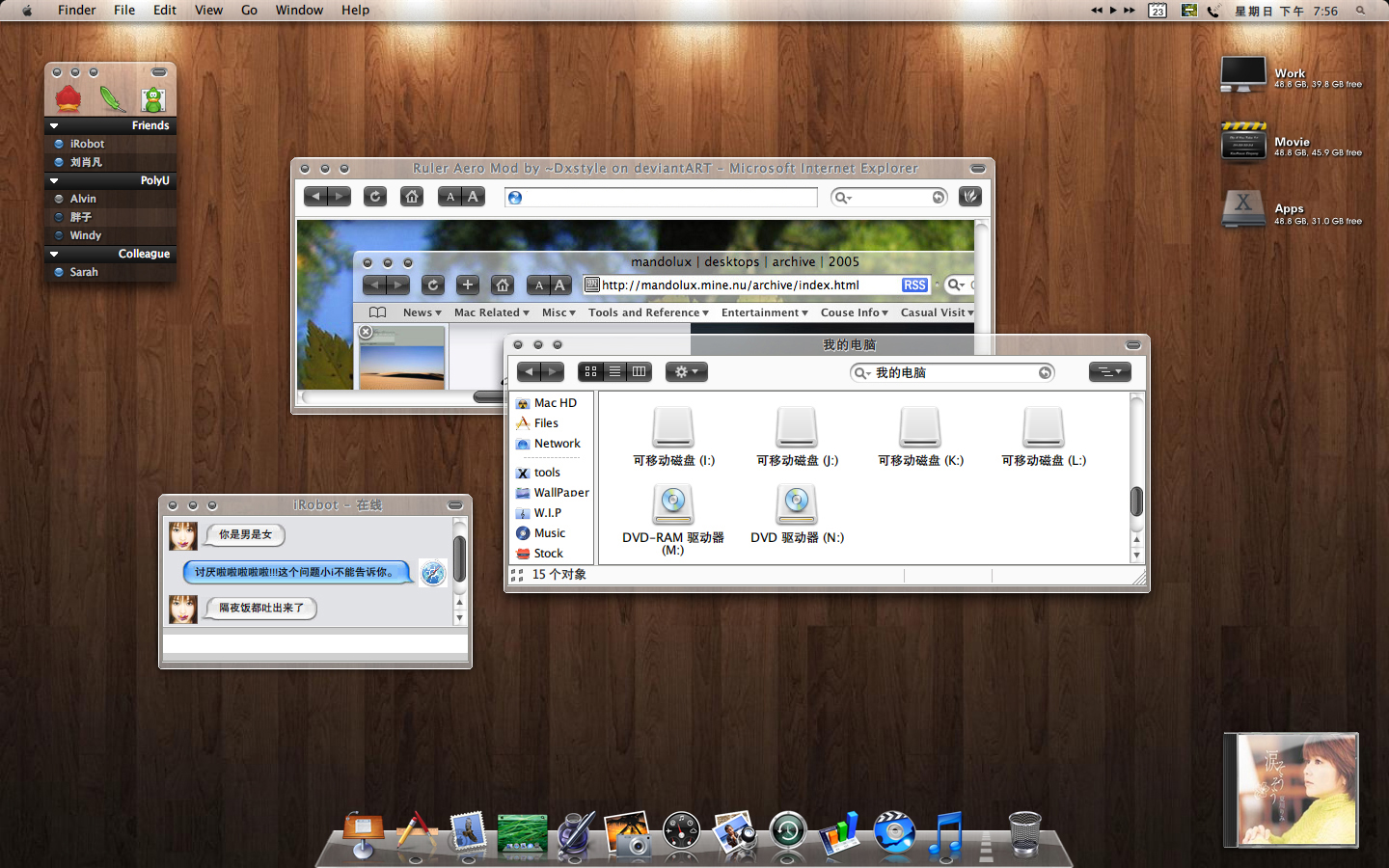The width and height of the screenshot is (1389, 868).
Task: Open rightmost toolbar dropdown in 我的电脑
Action: (x=1109, y=371)
